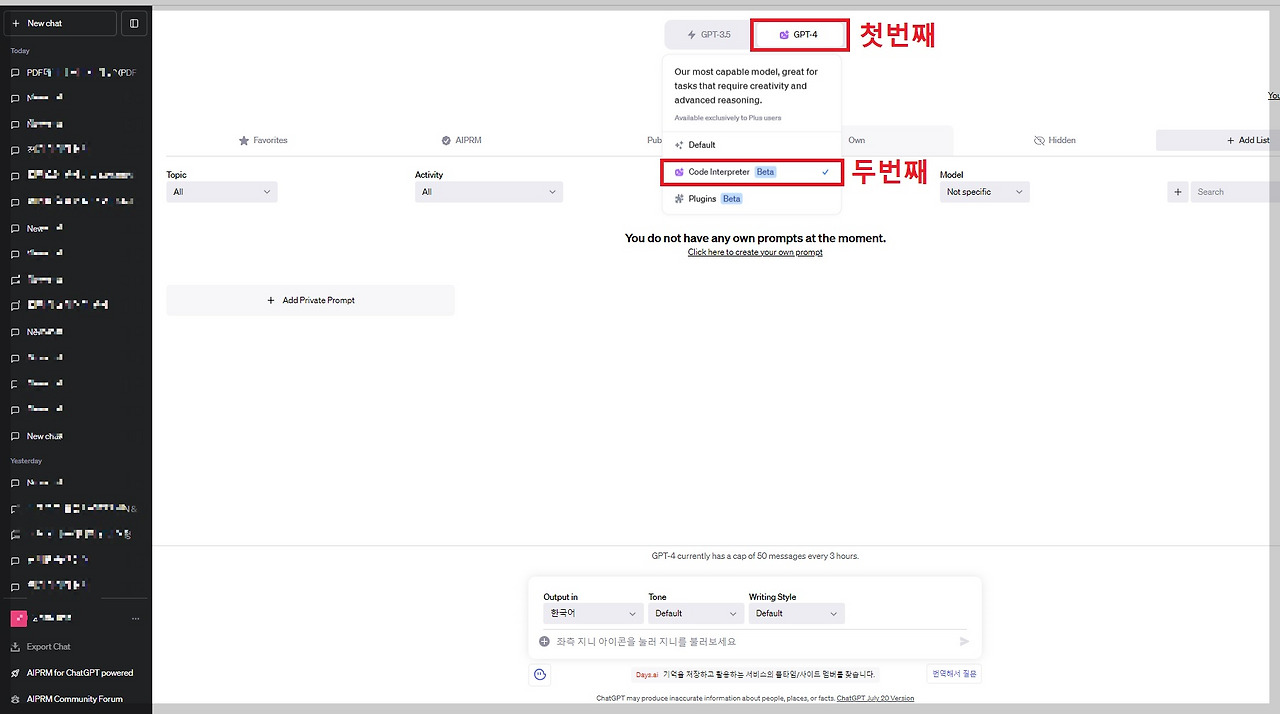Expand the Activity filter dropdown
Screen dimensions: 1280x714
489,192
